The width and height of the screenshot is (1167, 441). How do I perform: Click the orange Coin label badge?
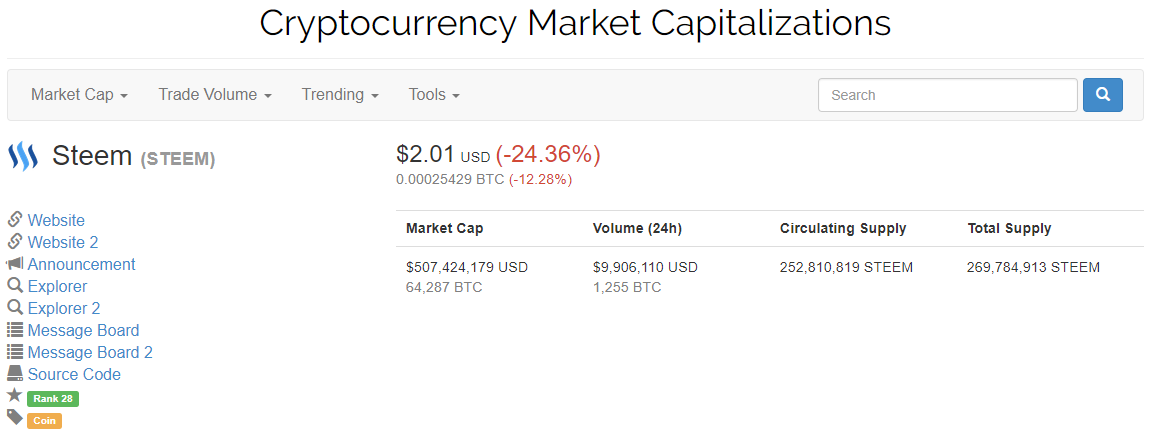point(45,421)
